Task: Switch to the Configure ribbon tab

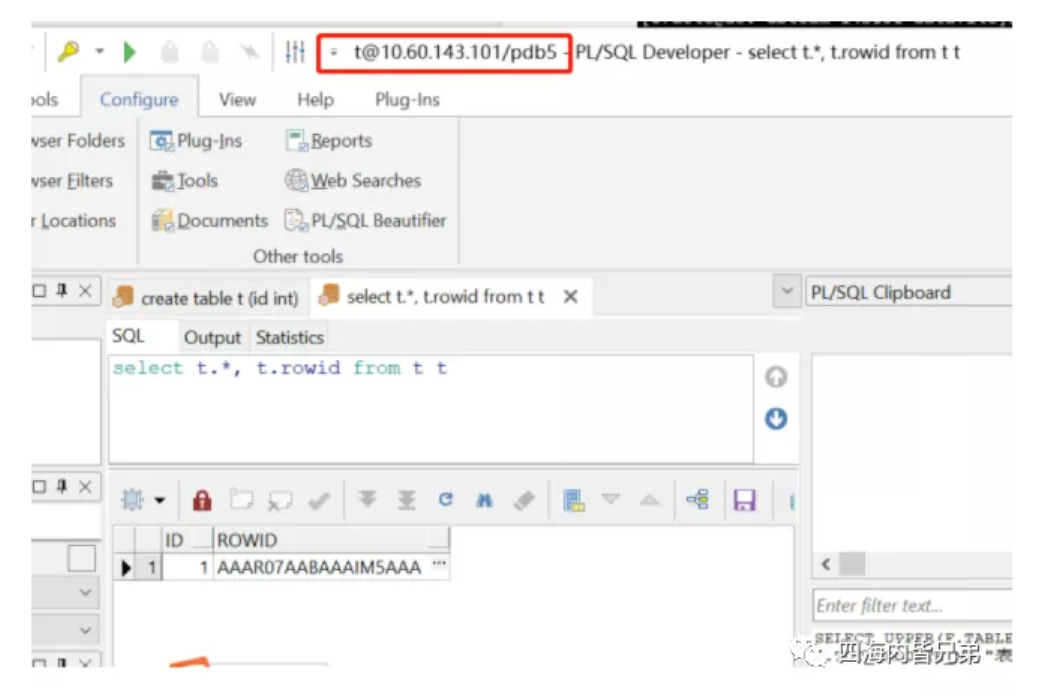Action: (139, 99)
